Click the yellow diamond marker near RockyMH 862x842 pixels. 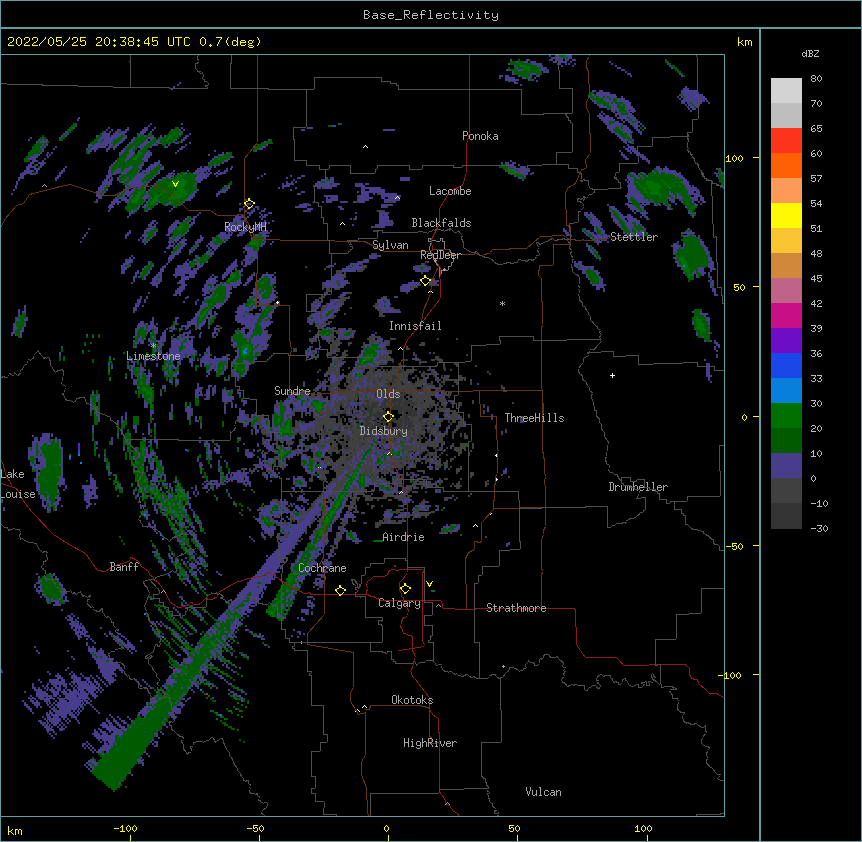249,204
